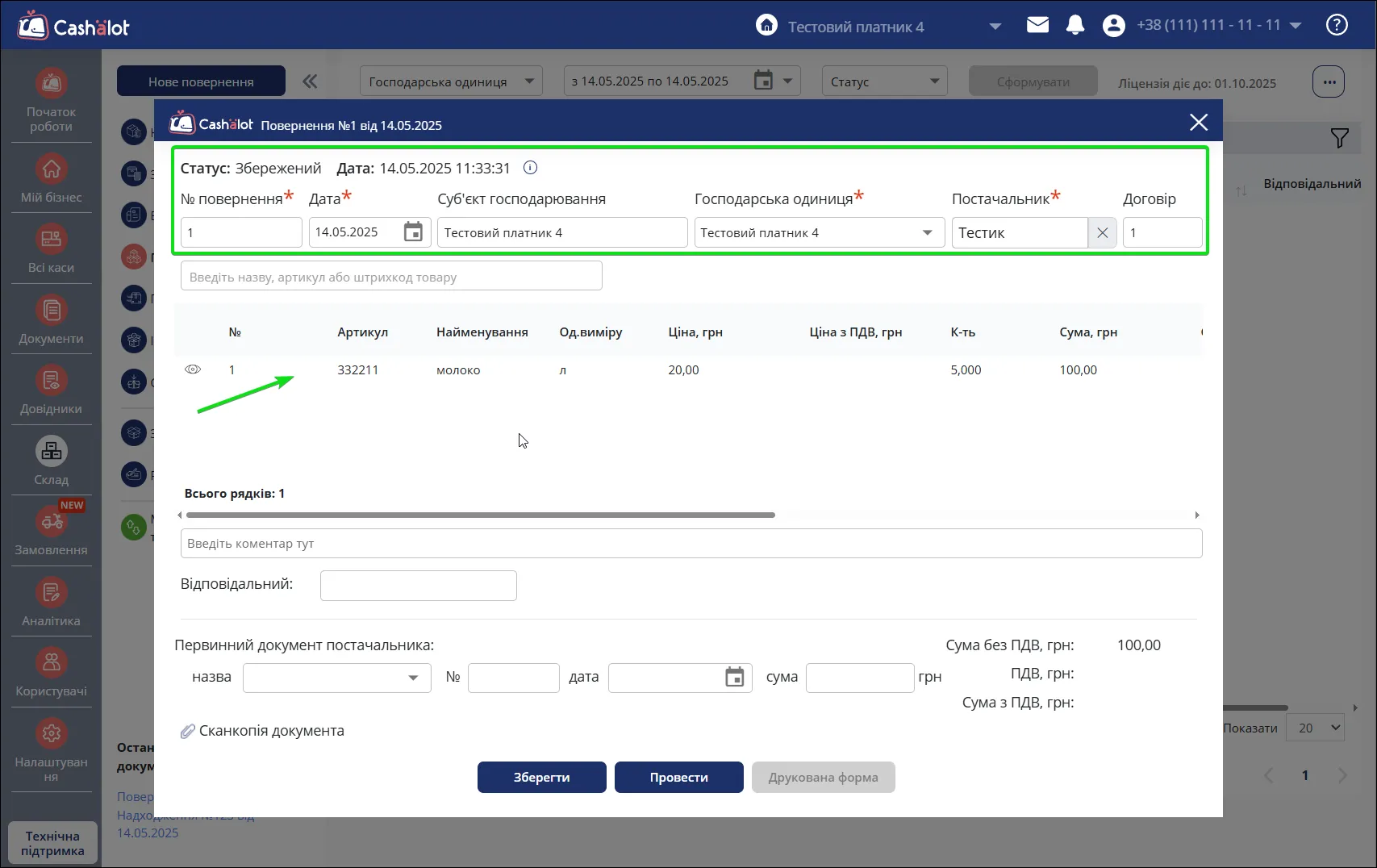Click the Cashalot logo in header

(73, 26)
